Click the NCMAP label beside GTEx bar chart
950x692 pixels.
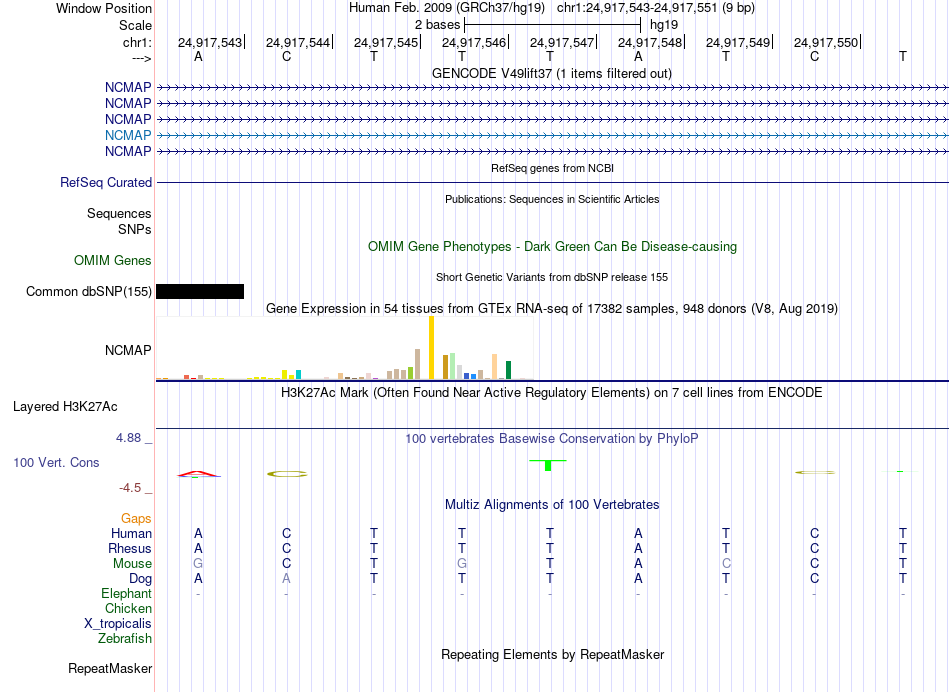pyautogui.click(x=128, y=350)
